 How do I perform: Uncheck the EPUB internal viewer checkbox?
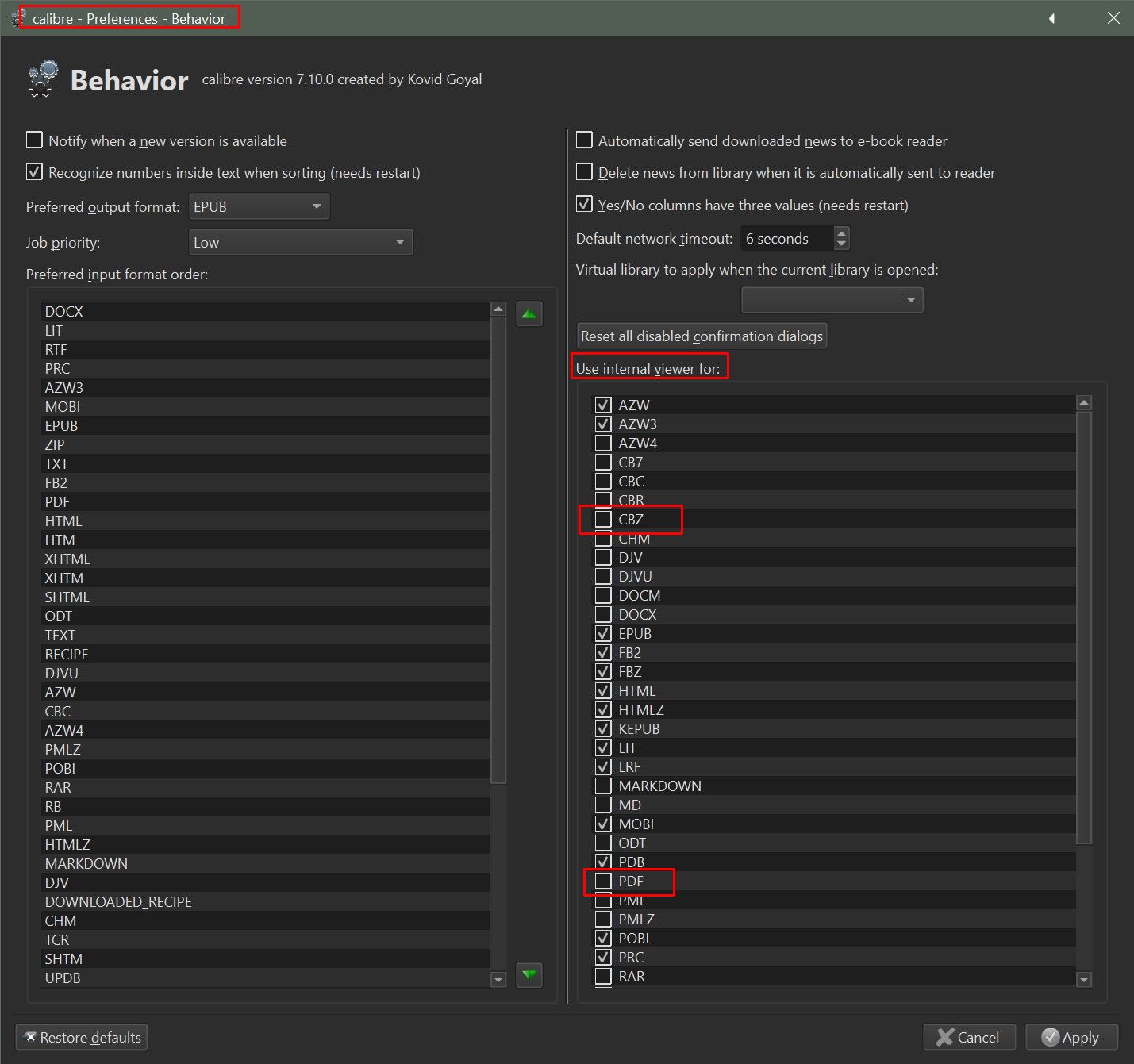click(x=603, y=634)
